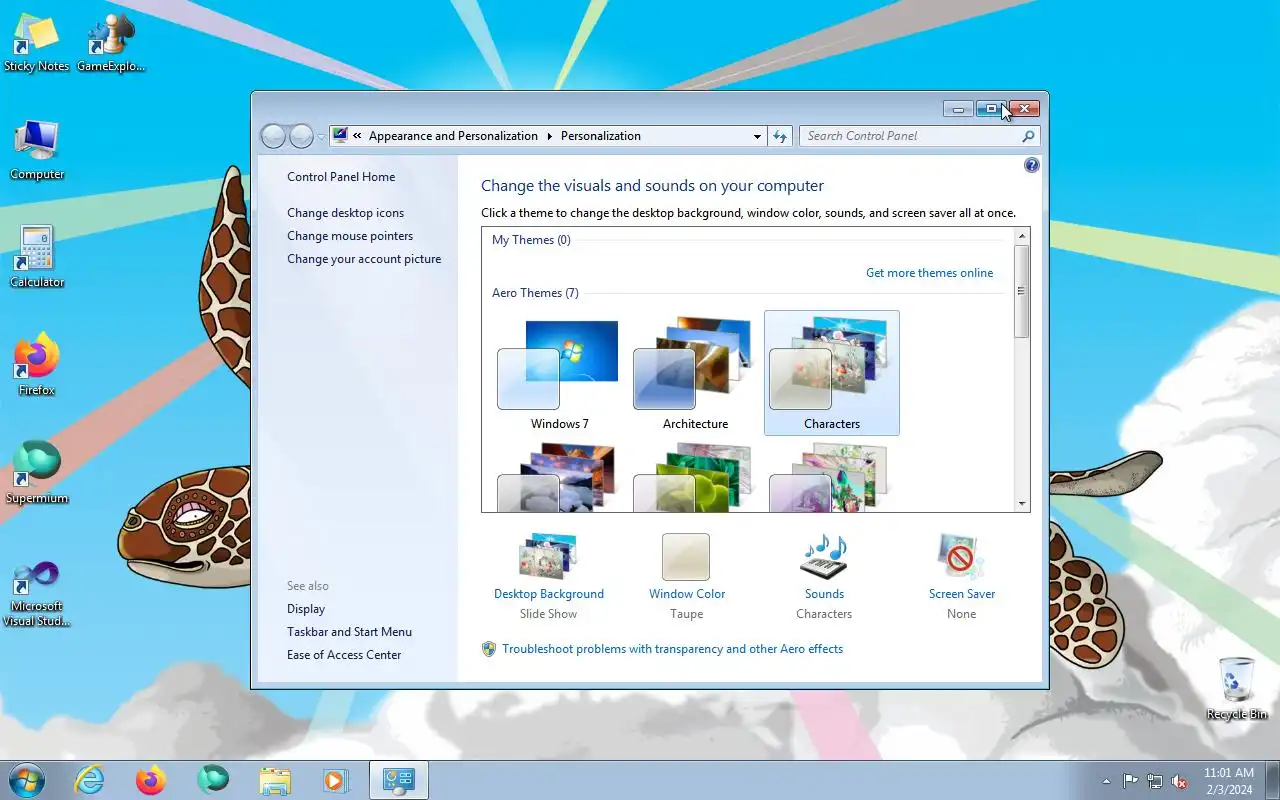
Task: Open Supermium from the taskbar
Action: tap(213, 780)
